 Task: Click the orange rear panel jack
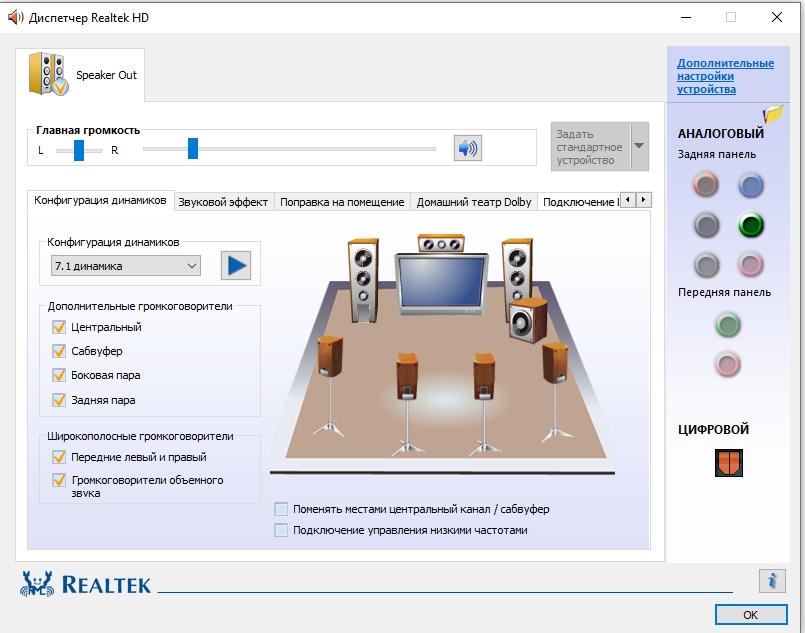[x=706, y=185]
